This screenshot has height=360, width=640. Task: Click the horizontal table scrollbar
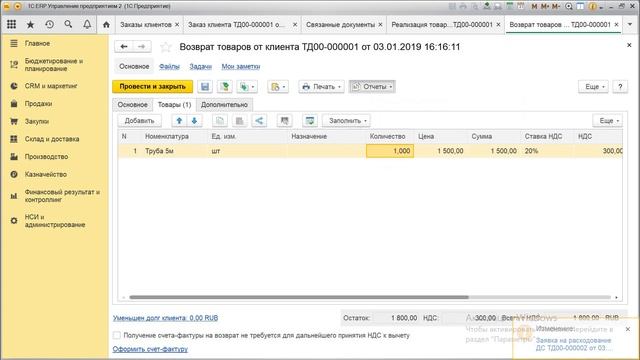pos(299,297)
